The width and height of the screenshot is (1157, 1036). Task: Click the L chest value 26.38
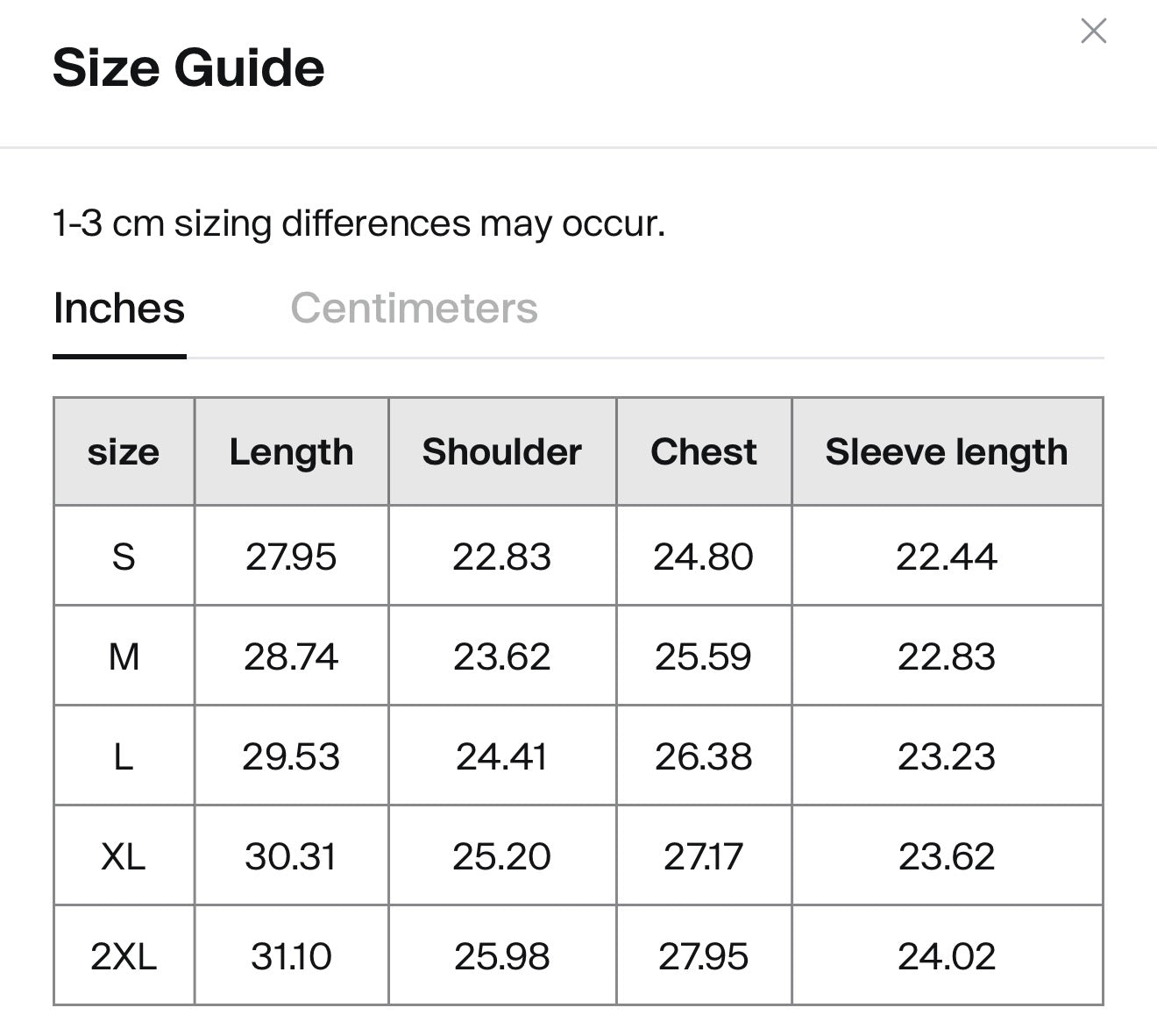[703, 756]
